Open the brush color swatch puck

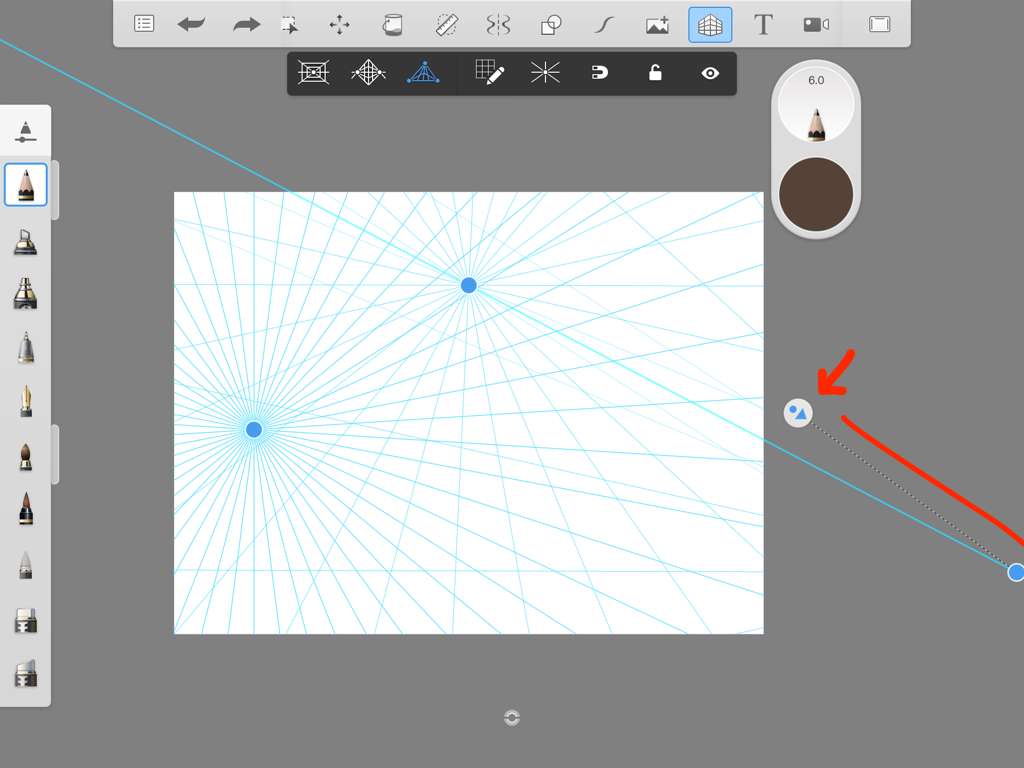coord(816,194)
